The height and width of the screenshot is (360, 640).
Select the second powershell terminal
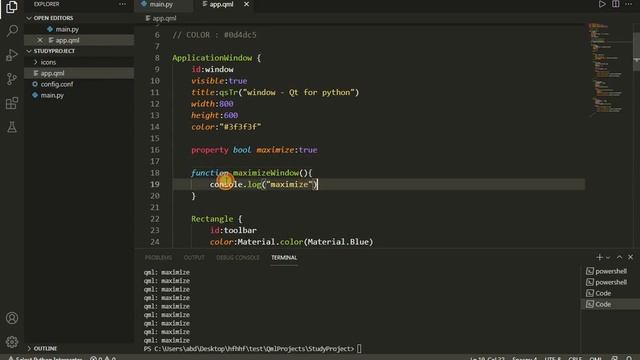(610, 282)
